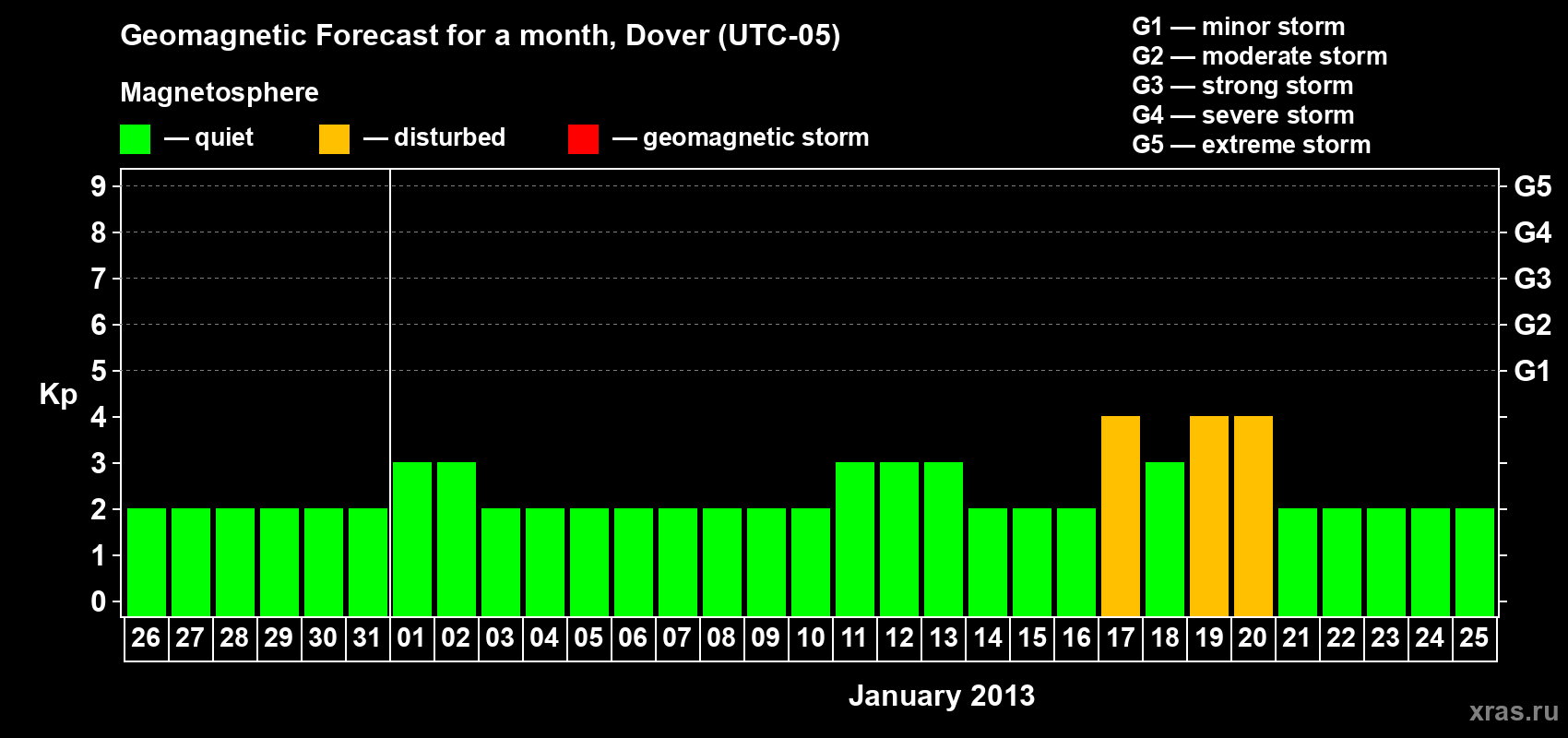The height and width of the screenshot is (738, 1568).
Task: Click the G3 right axis label
Action: coord(1533,279)
